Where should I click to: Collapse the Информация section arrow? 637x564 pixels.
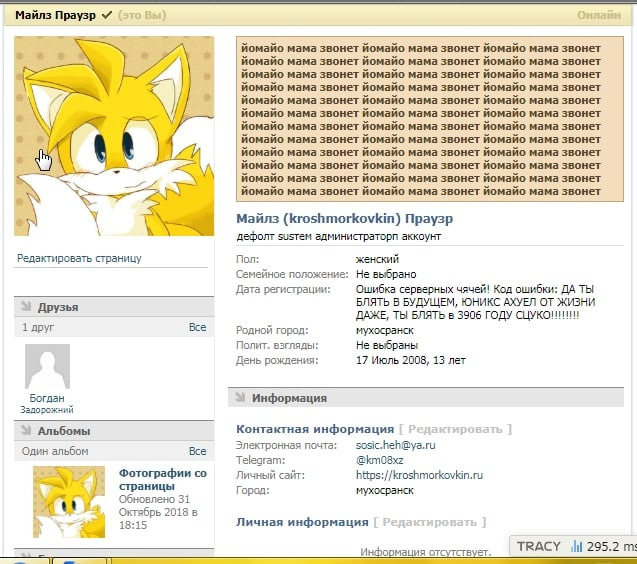coord(240,397)
